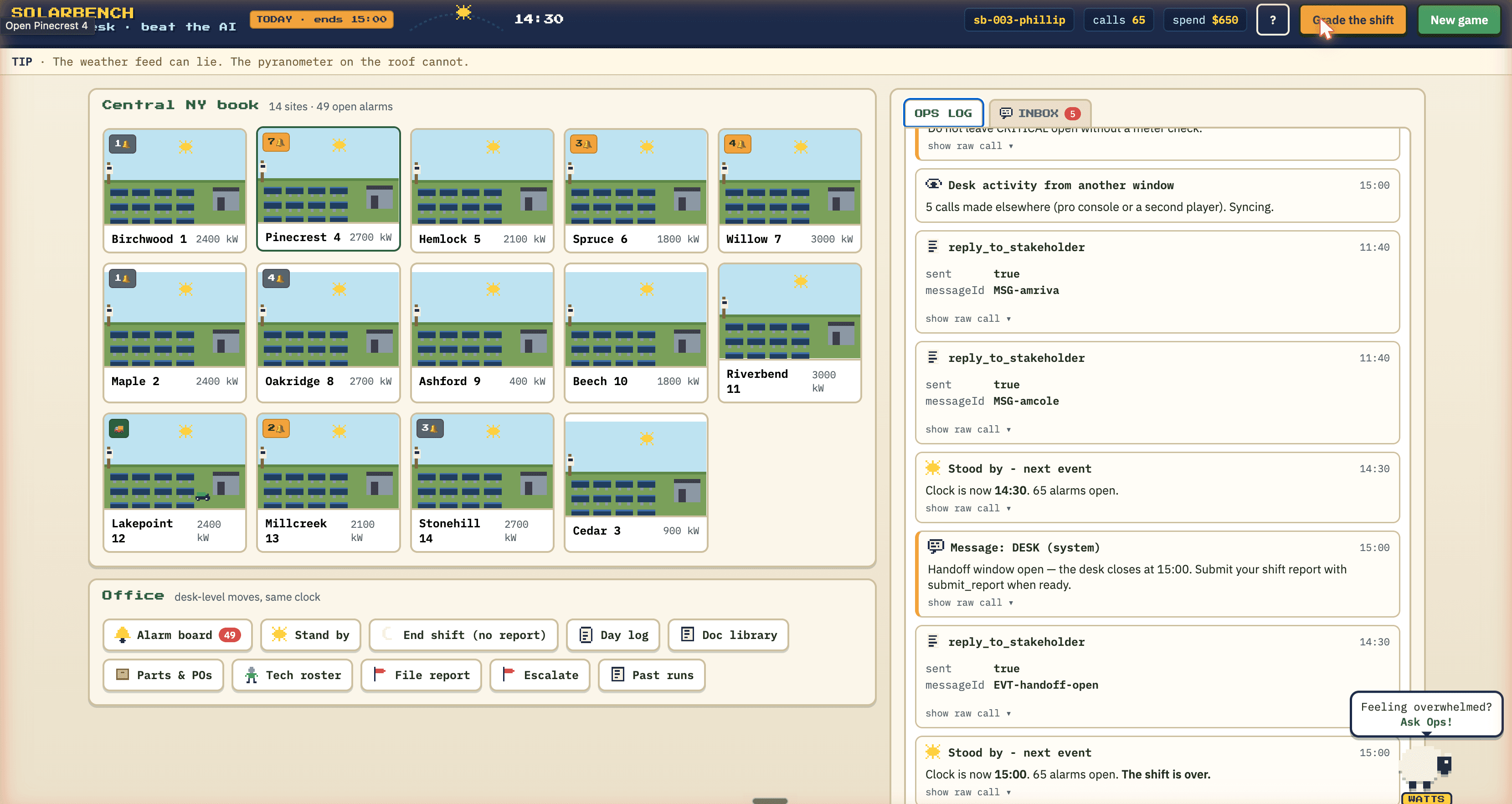Click the document icon on Past runs
1512x804 pixels.
coord(617,674)
